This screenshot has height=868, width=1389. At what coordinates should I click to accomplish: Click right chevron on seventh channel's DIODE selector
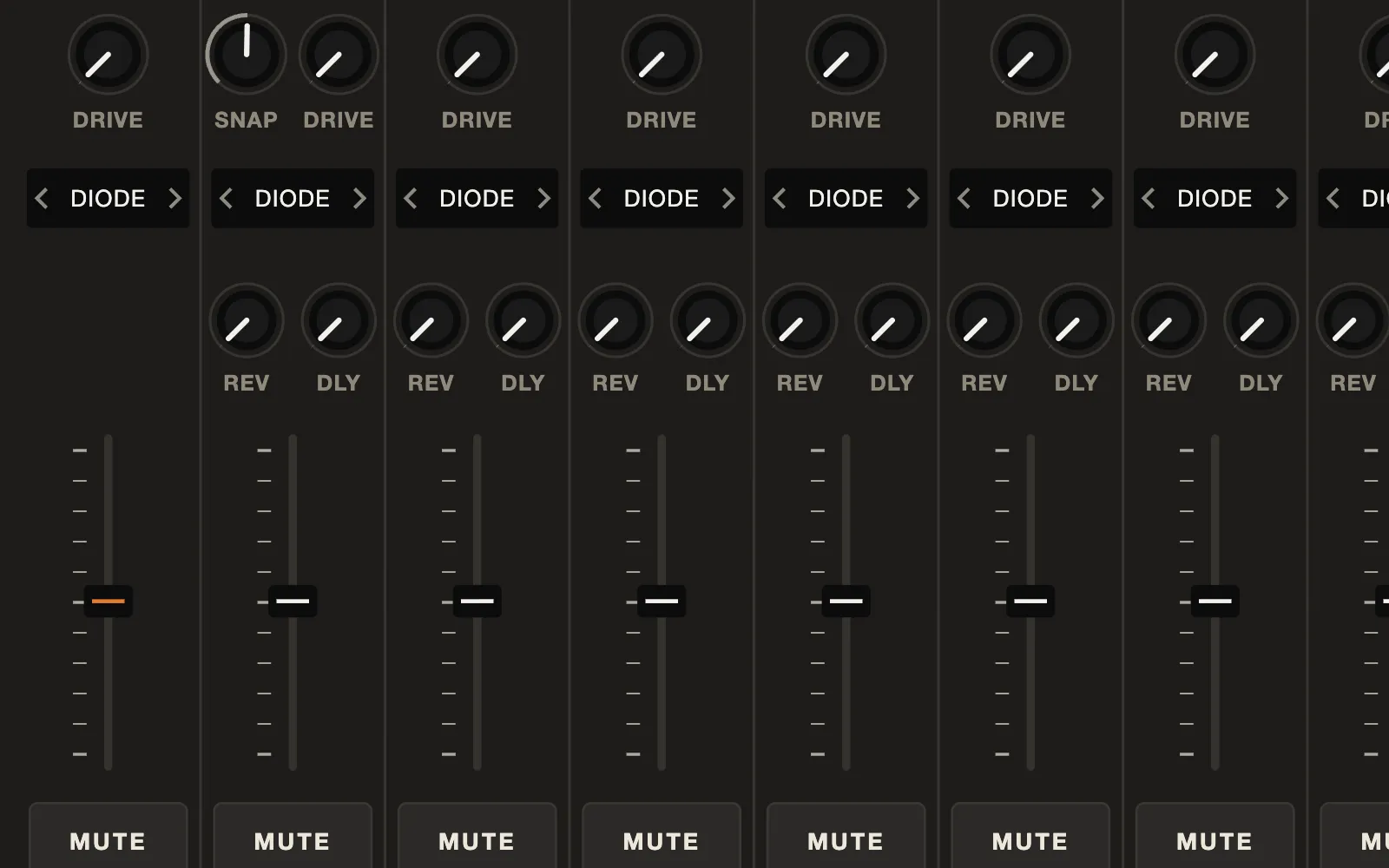coord(1282,199)
